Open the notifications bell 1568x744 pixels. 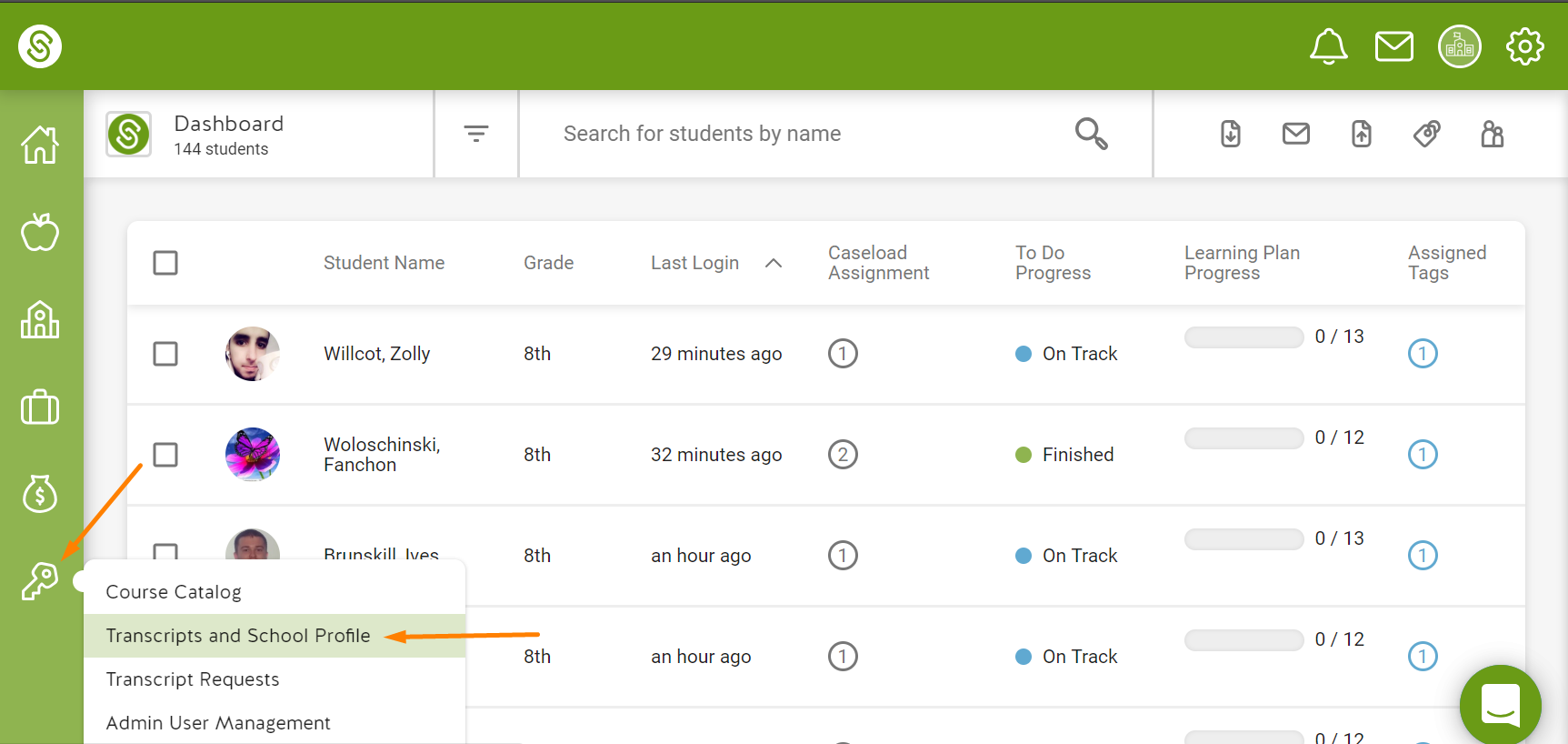pyautogui.click(x=1328, y=46)
